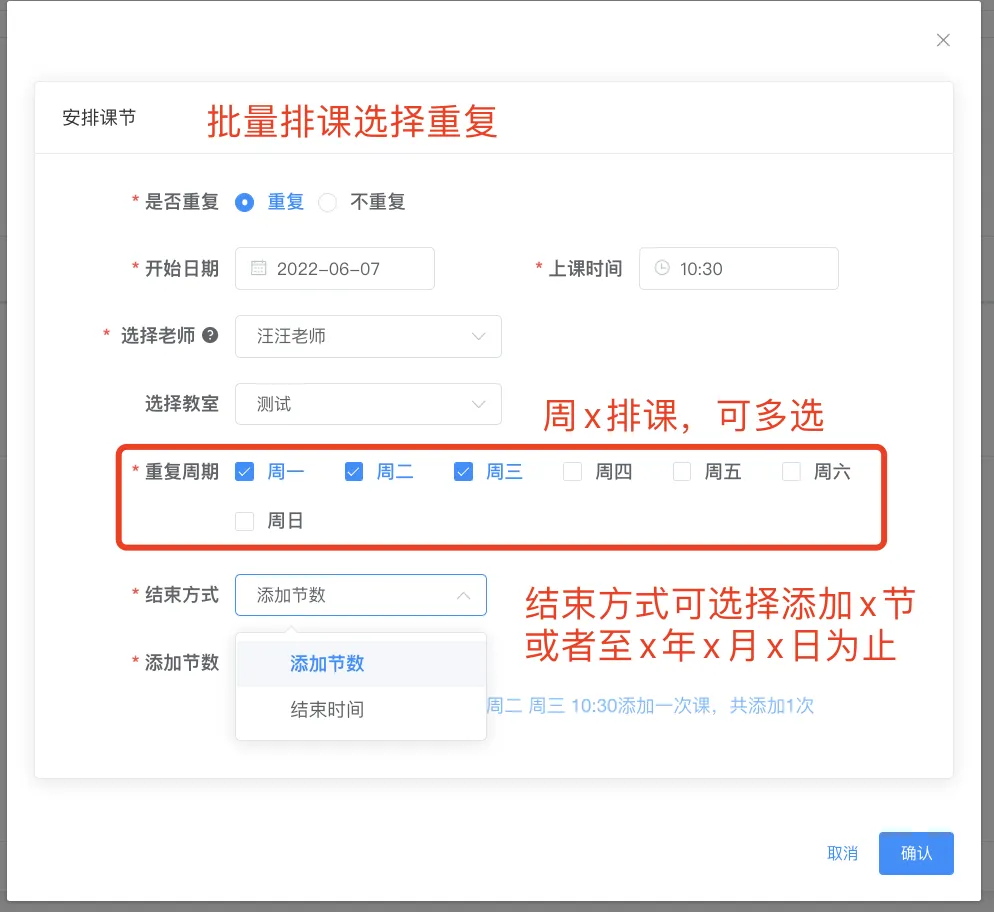994x912 pixels.
Task: Expand the 选择教室 dropdown arrow
Action: pyautogui.click(x=478, y=404)
